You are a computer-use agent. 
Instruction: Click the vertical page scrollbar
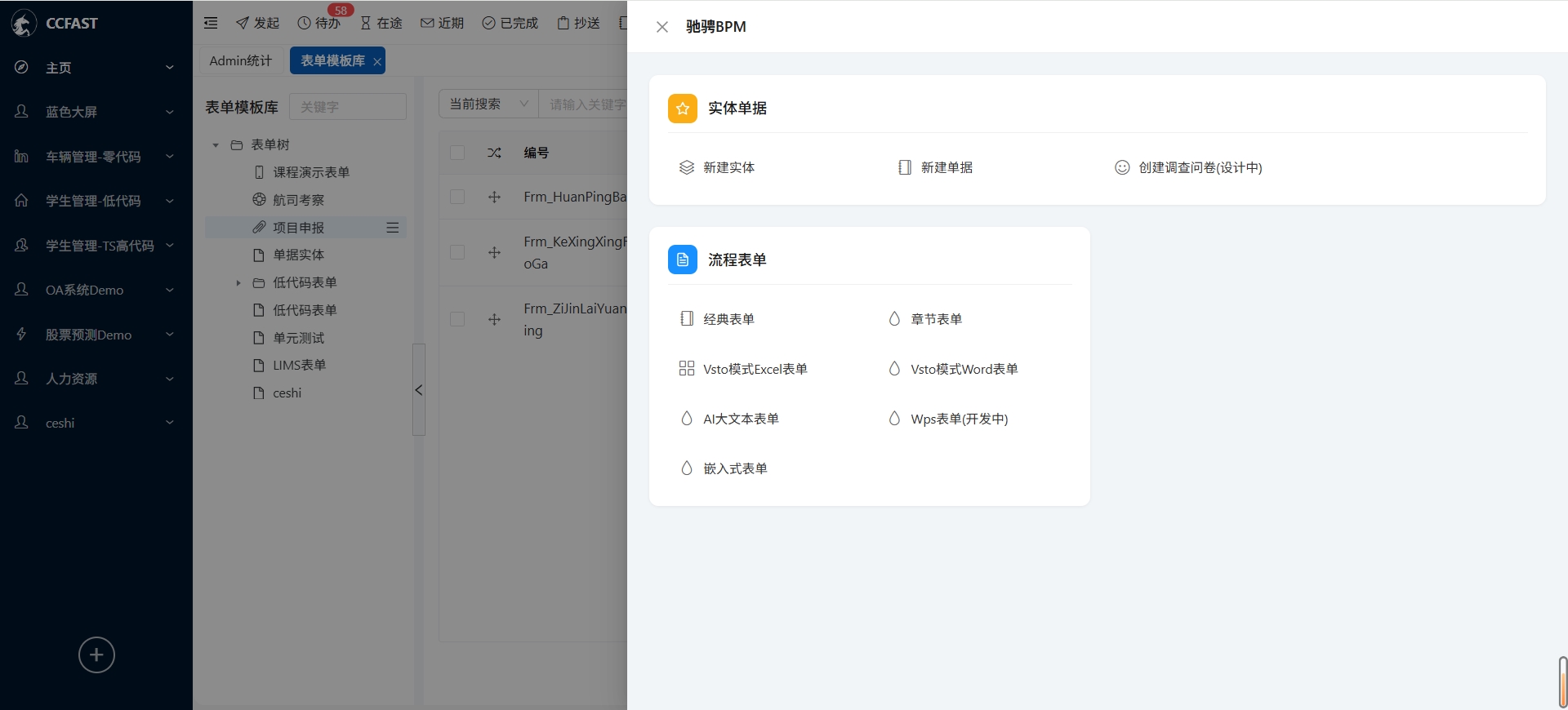(x=1562, y=681)
